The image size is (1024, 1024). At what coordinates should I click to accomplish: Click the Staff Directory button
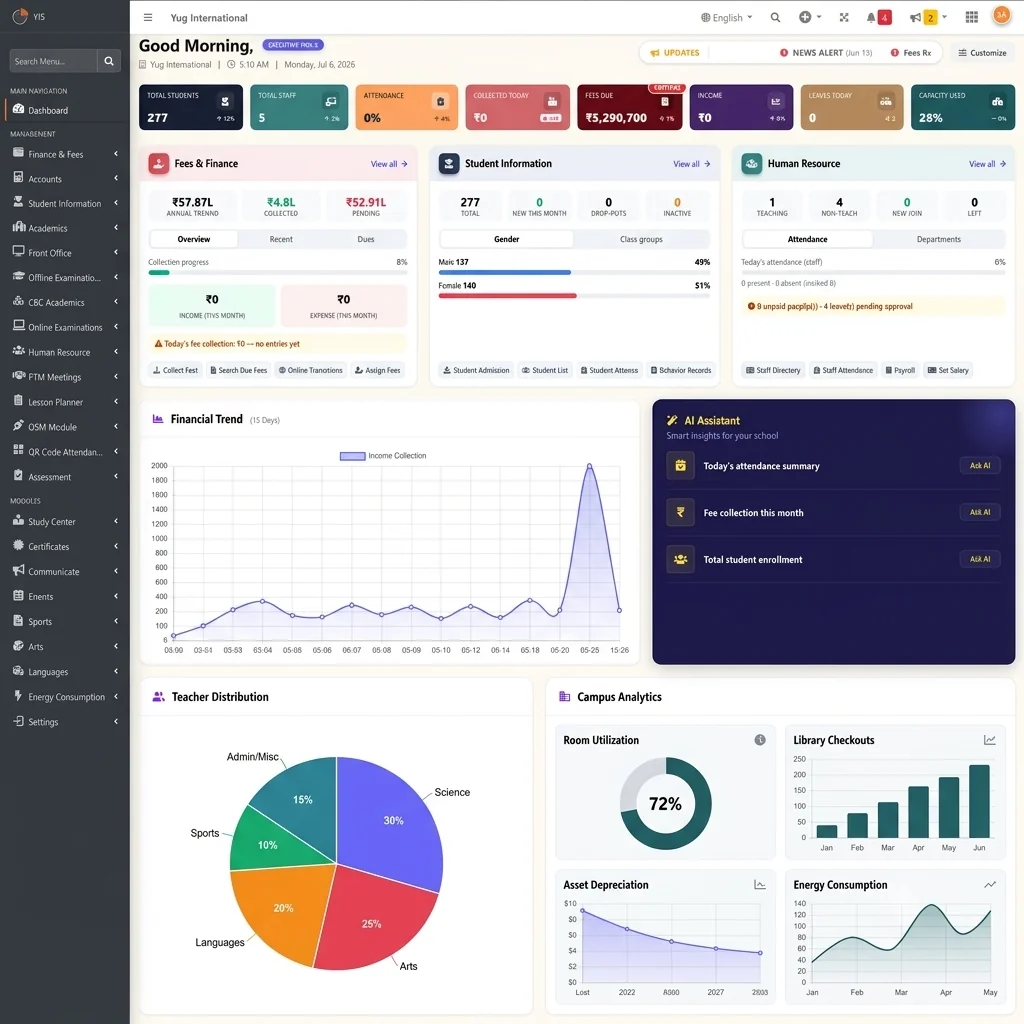click(773, 370)
